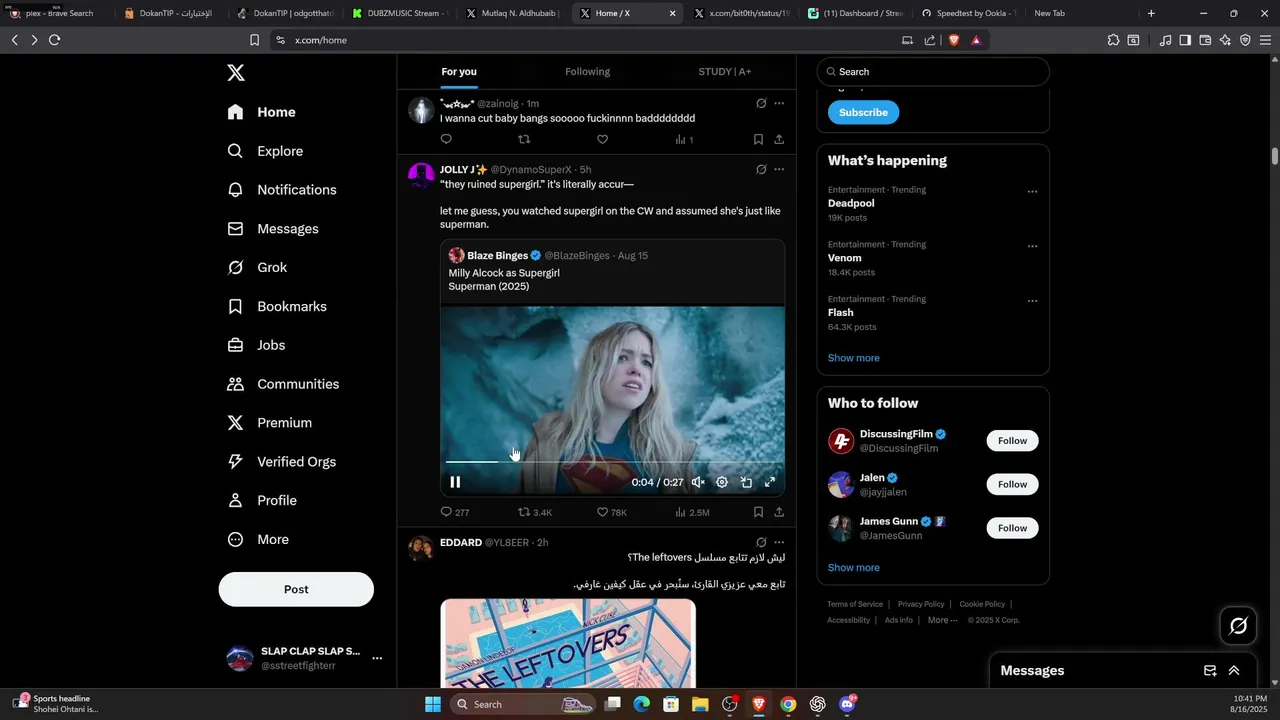Share the @zainoig post
Image resolution: width=1280 pixels, height=720 pixels.
779,139
